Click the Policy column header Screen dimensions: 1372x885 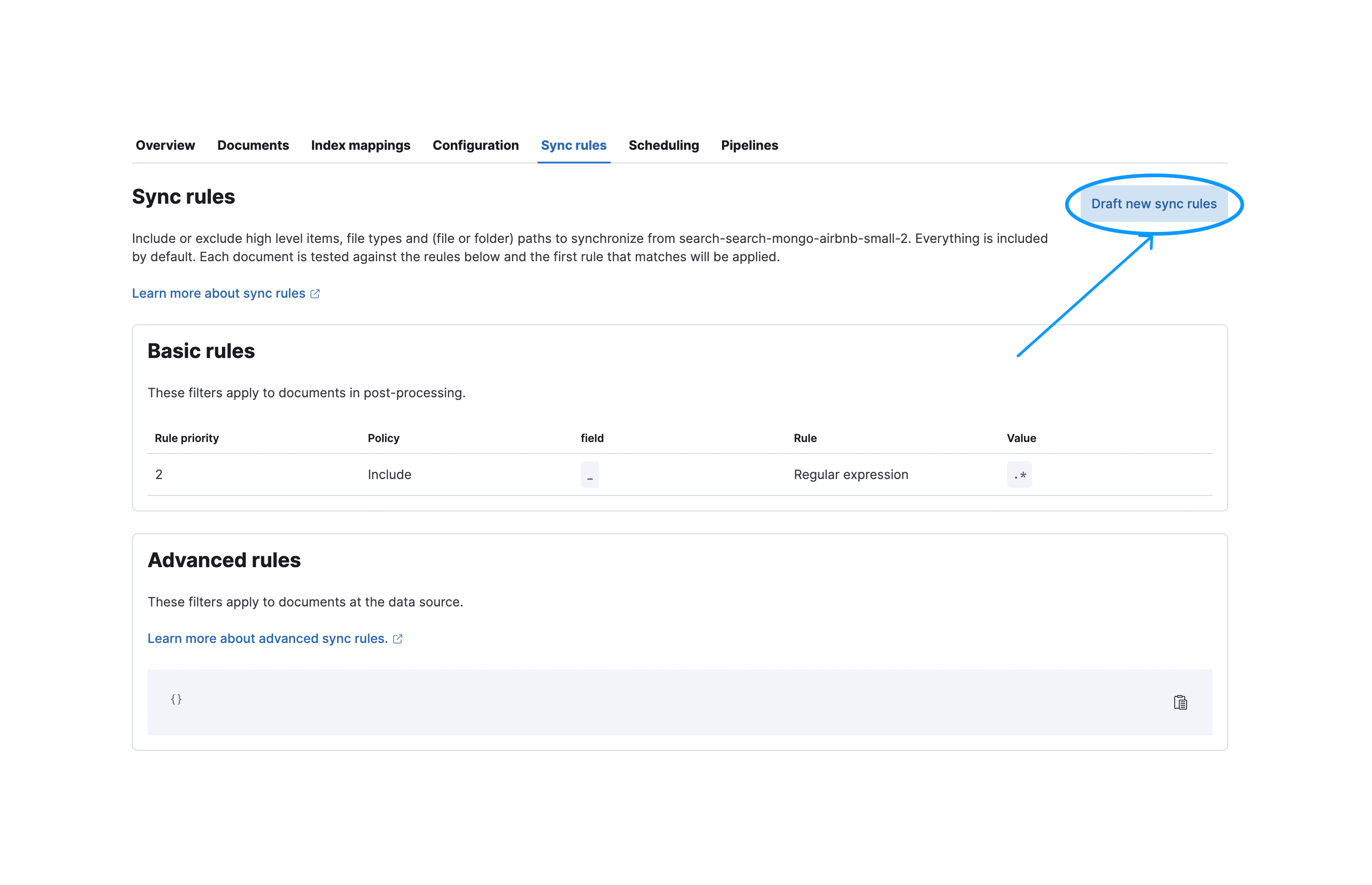tap(383, 438)
